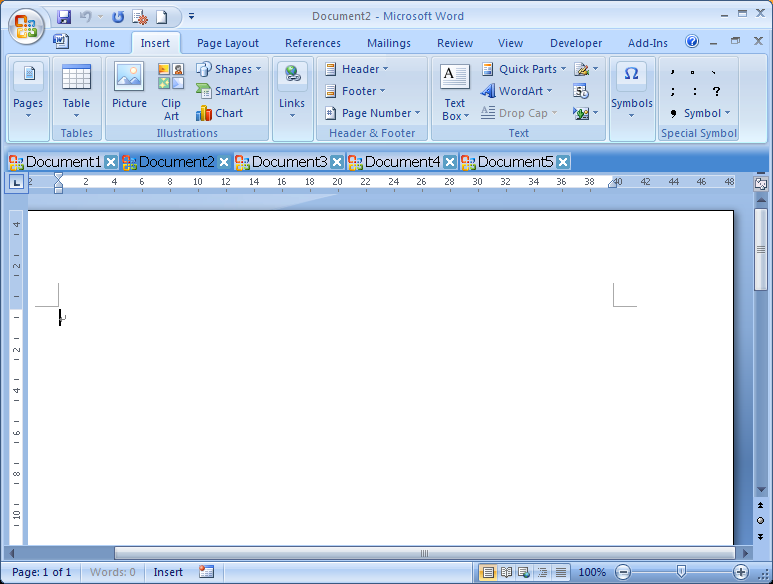Close the Document1 tab

tap(111, 162)
